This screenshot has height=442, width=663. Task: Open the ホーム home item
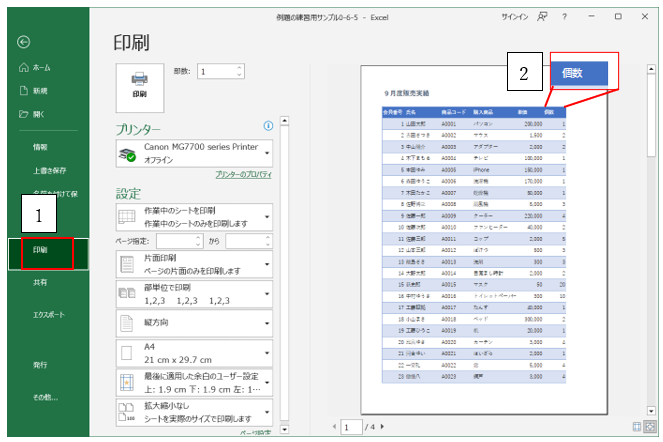point(36,67)
